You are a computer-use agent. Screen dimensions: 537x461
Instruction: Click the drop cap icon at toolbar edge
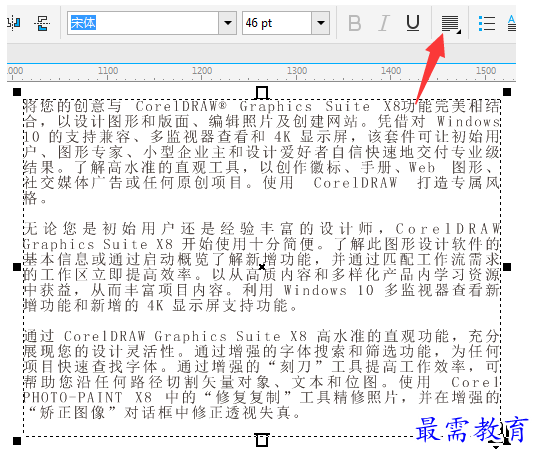[512, 23]
